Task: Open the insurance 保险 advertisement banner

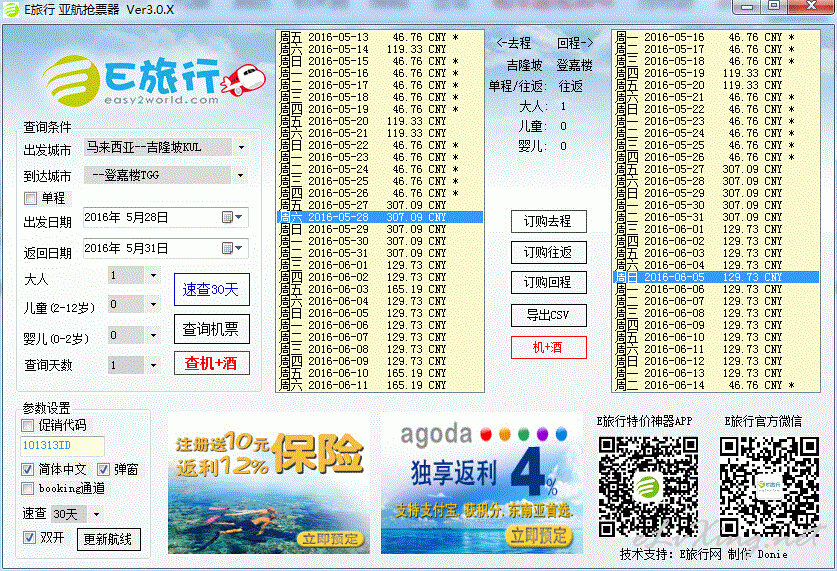Action: click(269, 483)
